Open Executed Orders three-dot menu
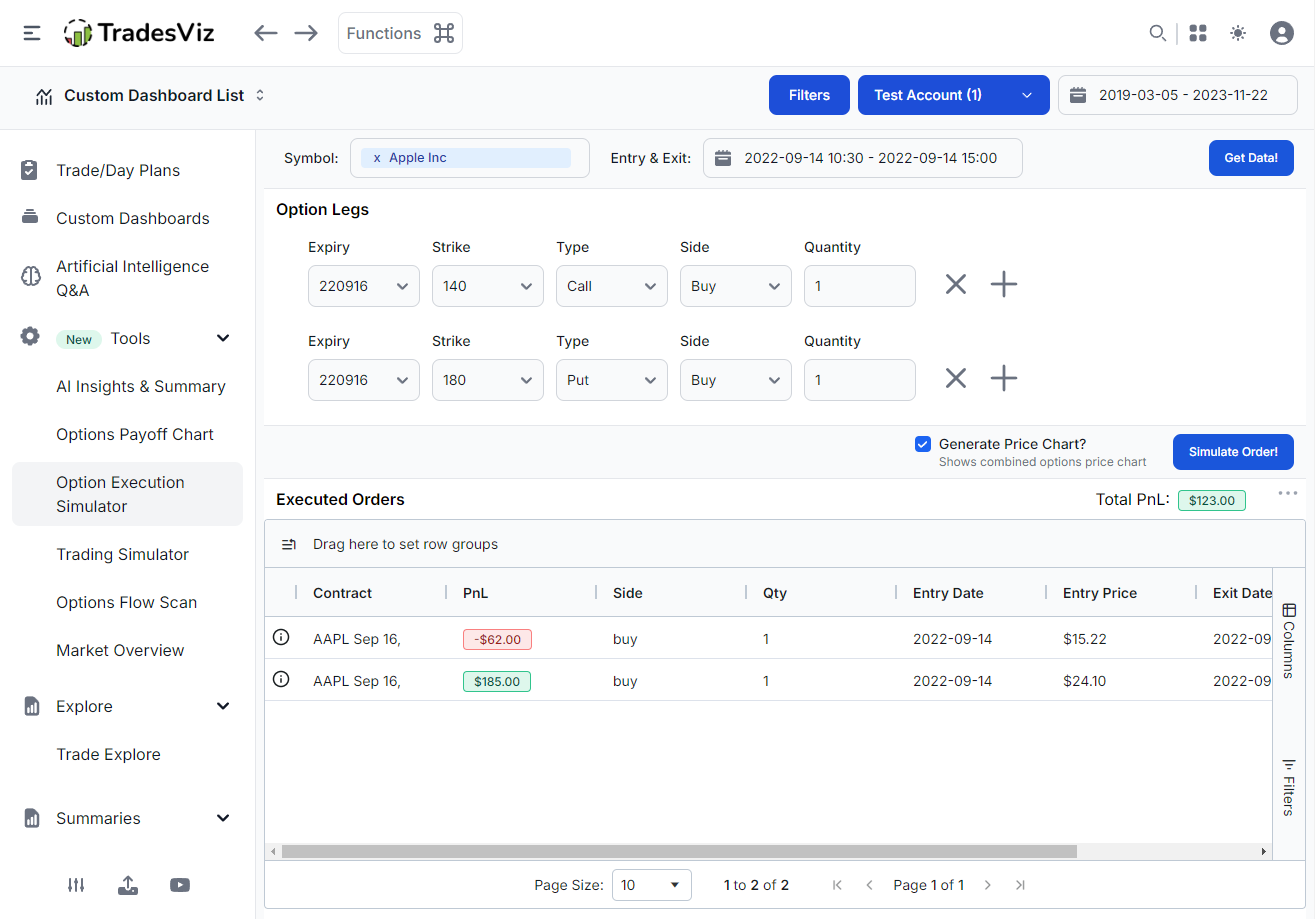 1288,493
